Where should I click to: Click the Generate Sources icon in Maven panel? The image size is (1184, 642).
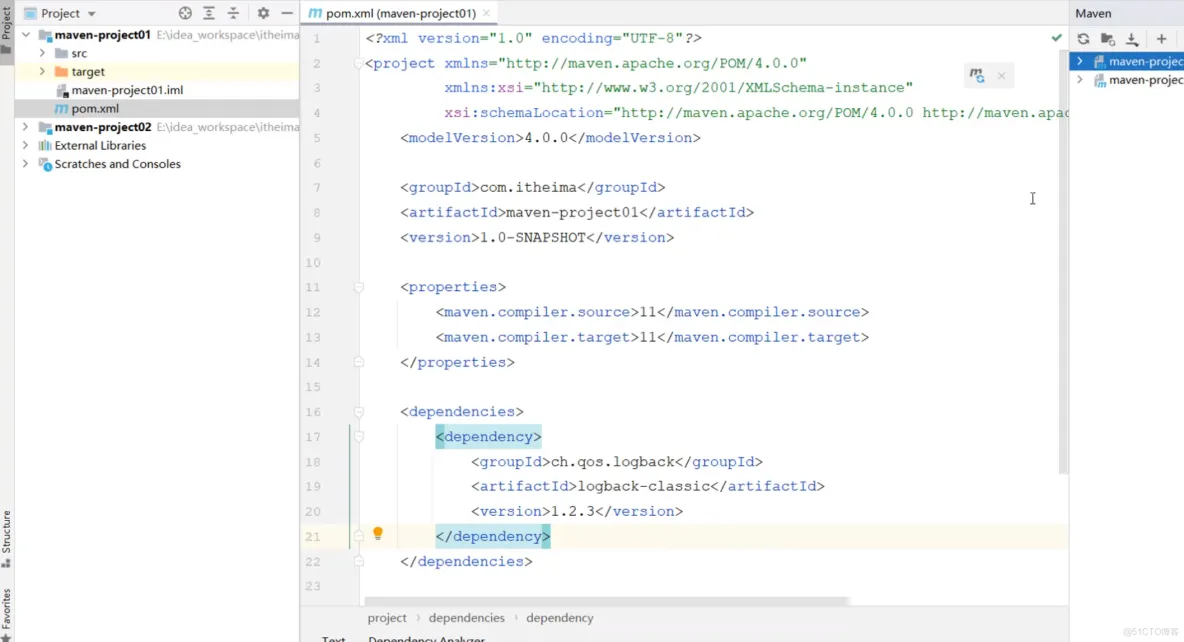(x=1107, y=38)
